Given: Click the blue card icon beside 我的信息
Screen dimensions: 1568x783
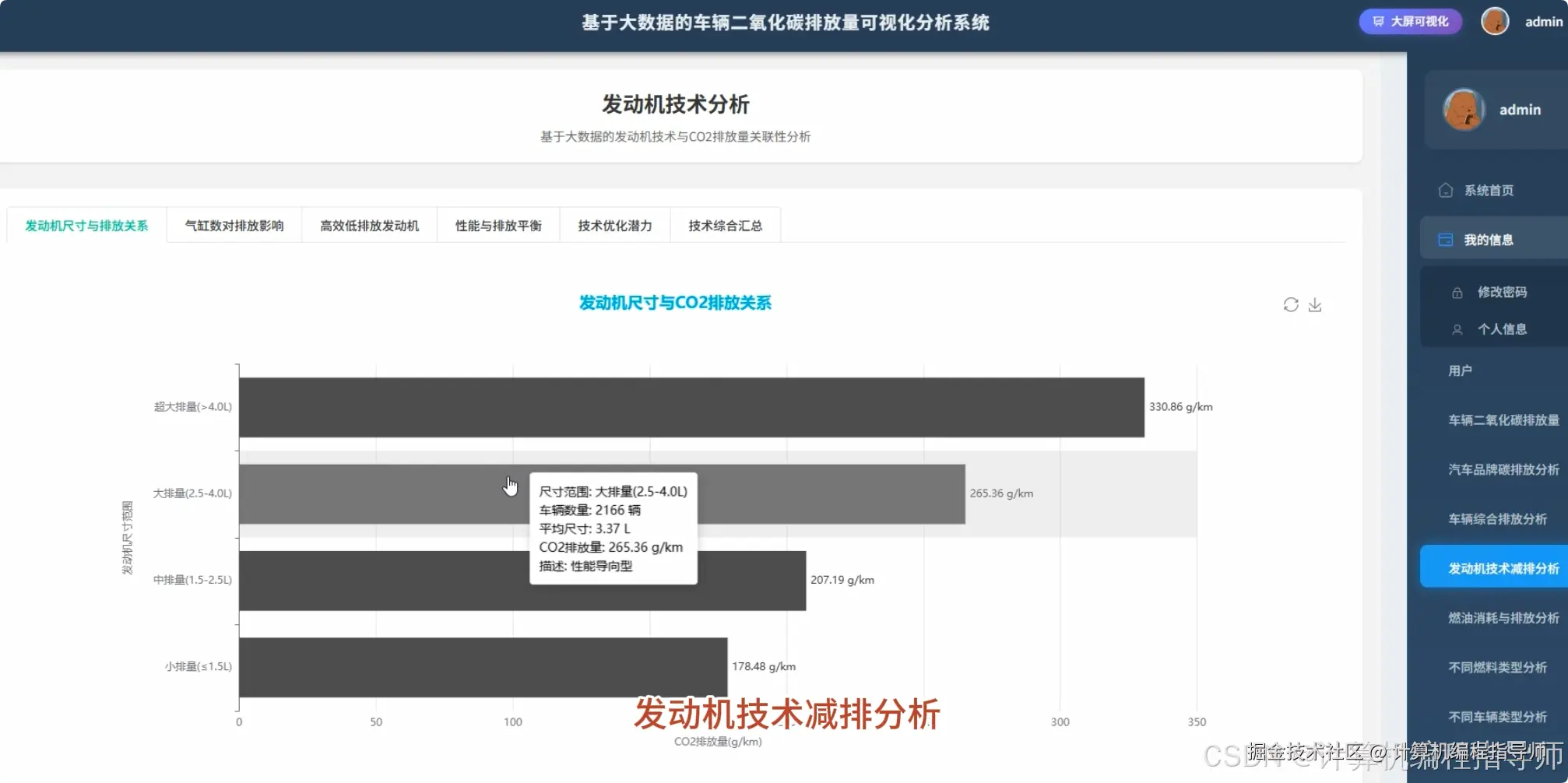Looking at the screenshot, I should [1447, 238].
